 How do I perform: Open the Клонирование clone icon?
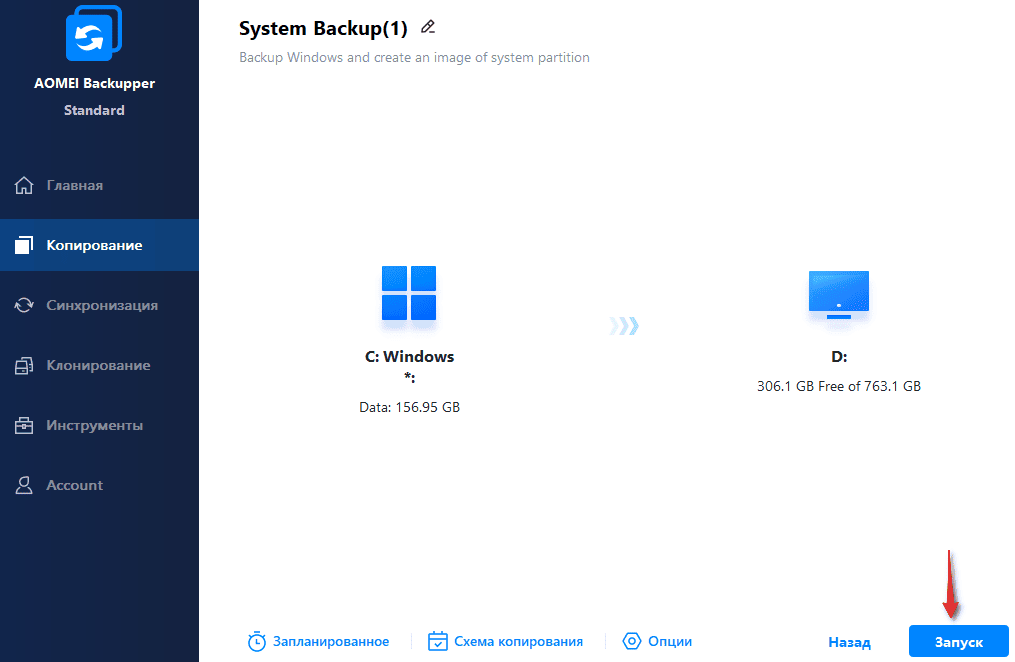(24, 366)
